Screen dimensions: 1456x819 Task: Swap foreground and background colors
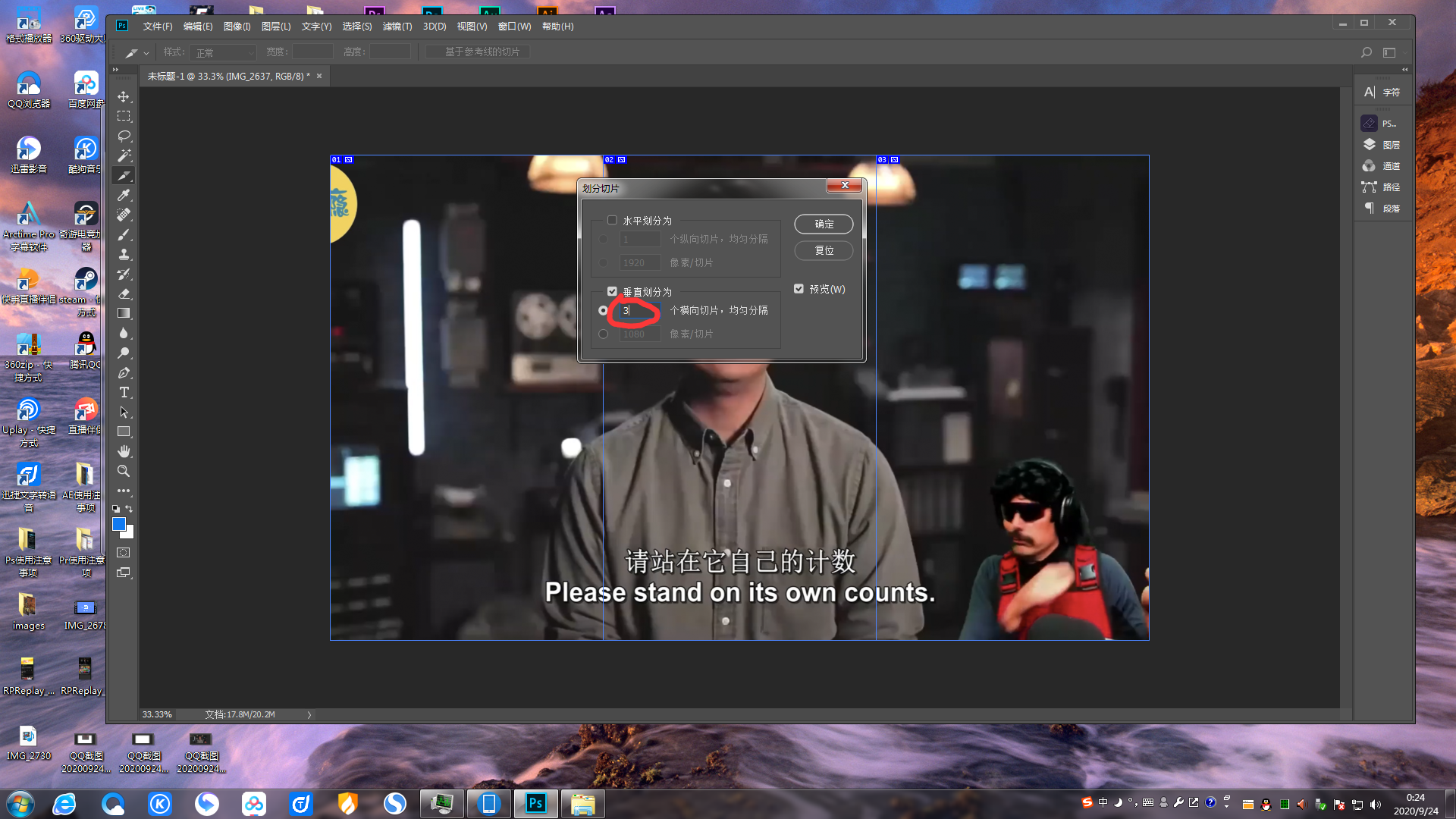click(130, 509)
